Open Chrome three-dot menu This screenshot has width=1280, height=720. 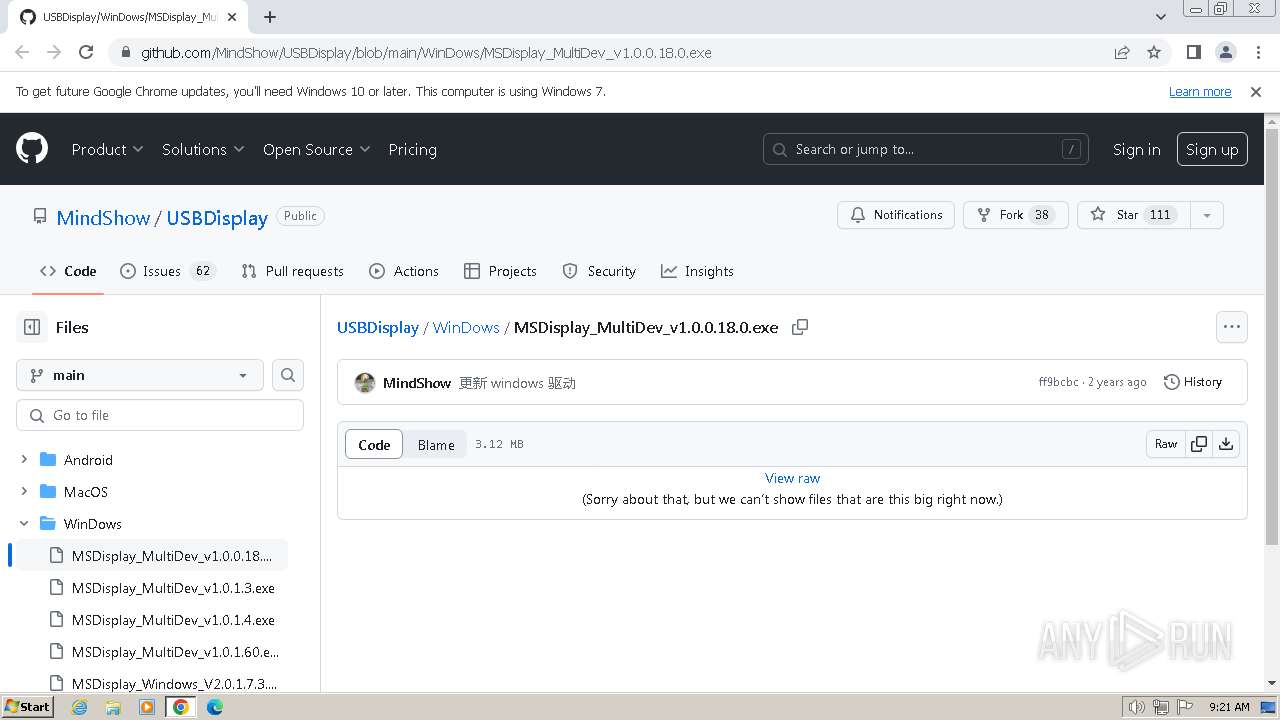(1256, 52)
